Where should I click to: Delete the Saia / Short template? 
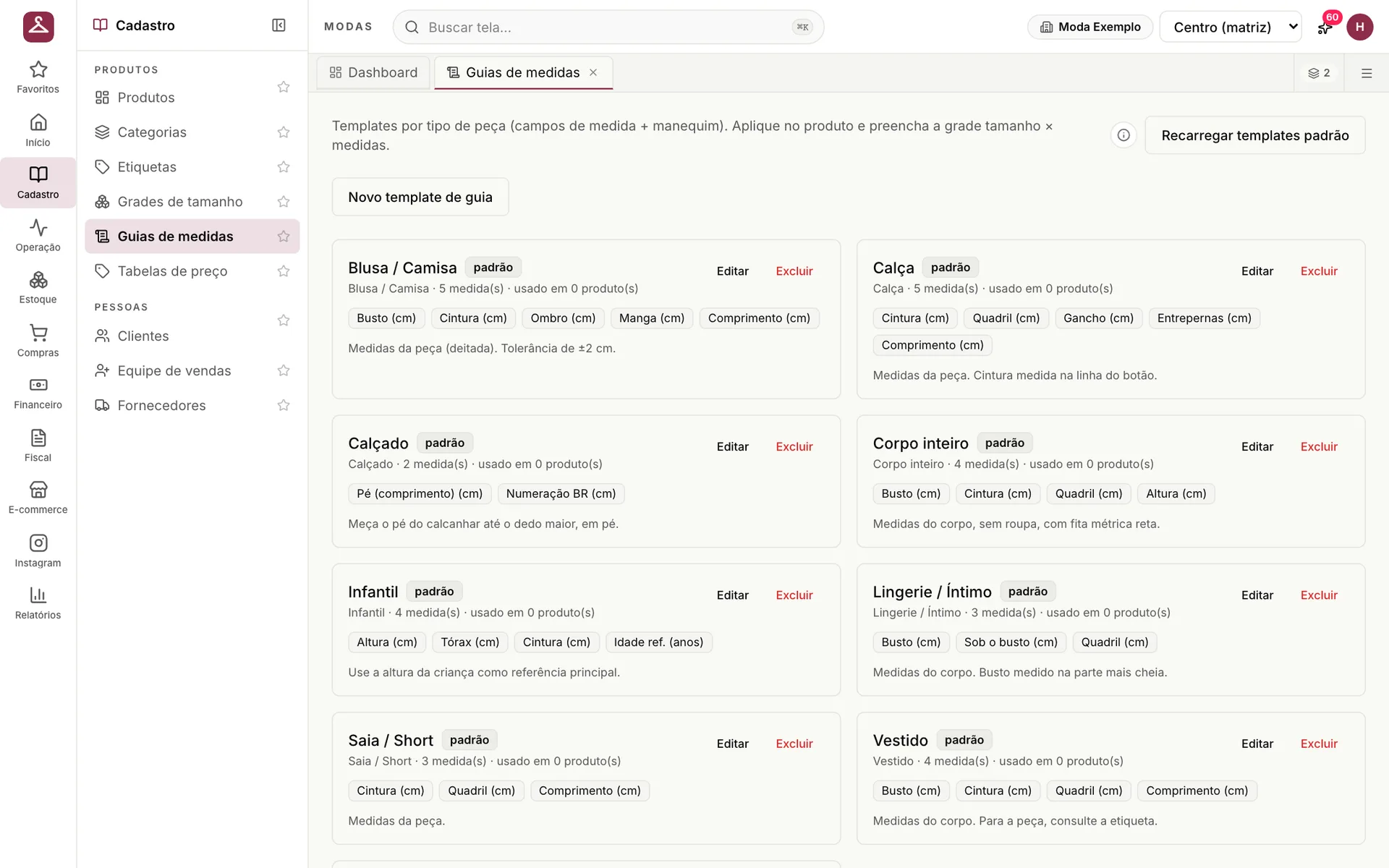coord(794,744)
